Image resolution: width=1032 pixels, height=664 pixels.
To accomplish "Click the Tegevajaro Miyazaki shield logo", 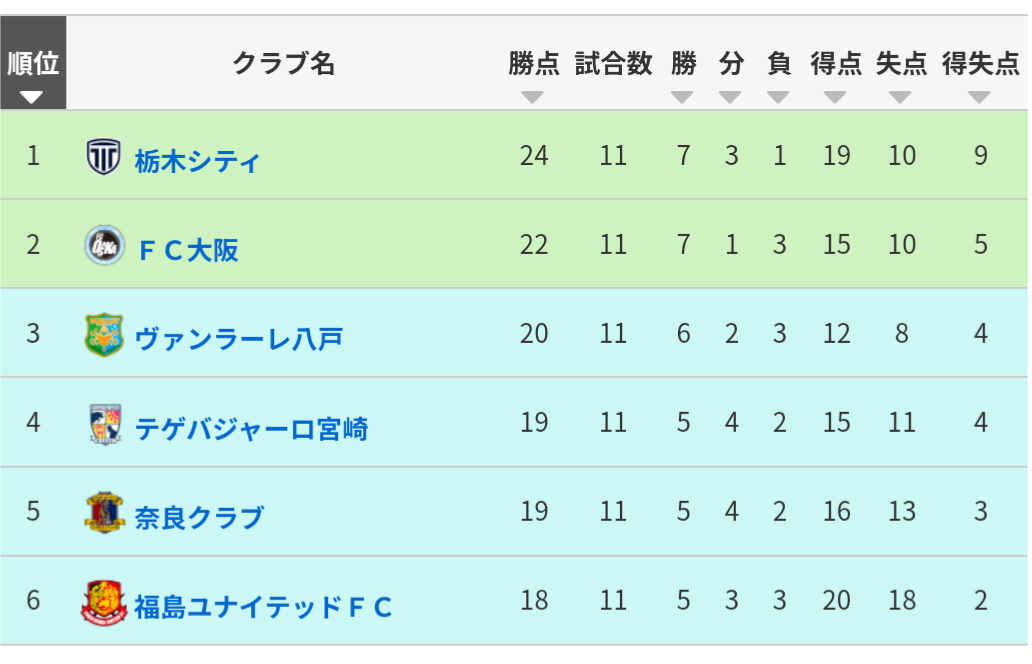I will tap(105, 424).
